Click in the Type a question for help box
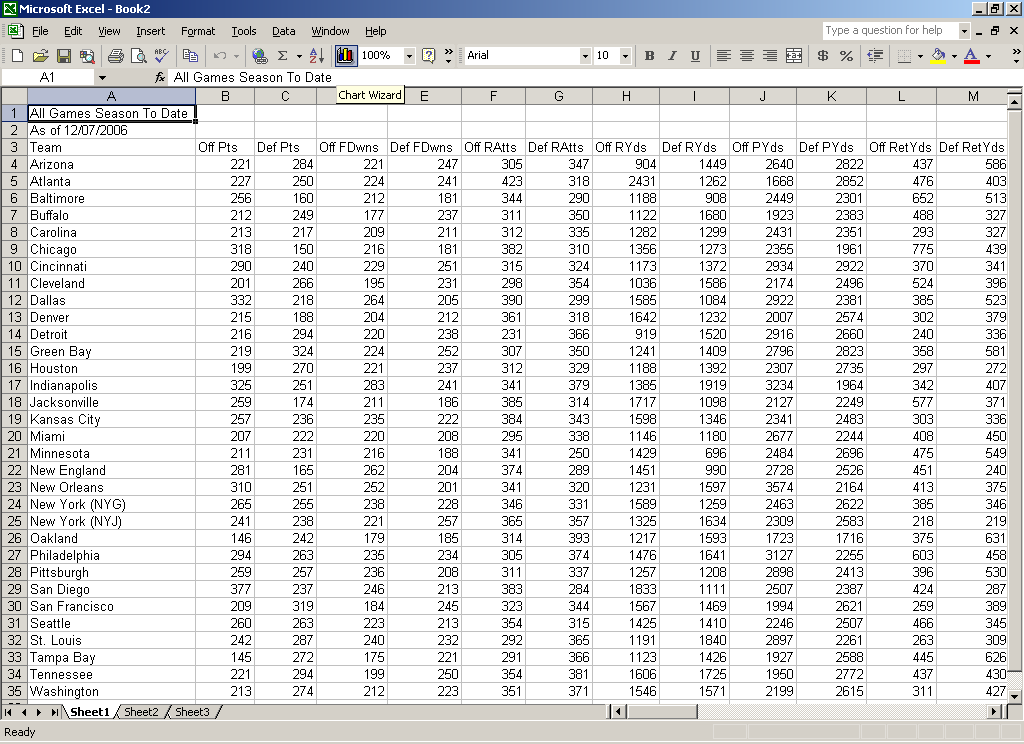 click(x=890, y=31)
